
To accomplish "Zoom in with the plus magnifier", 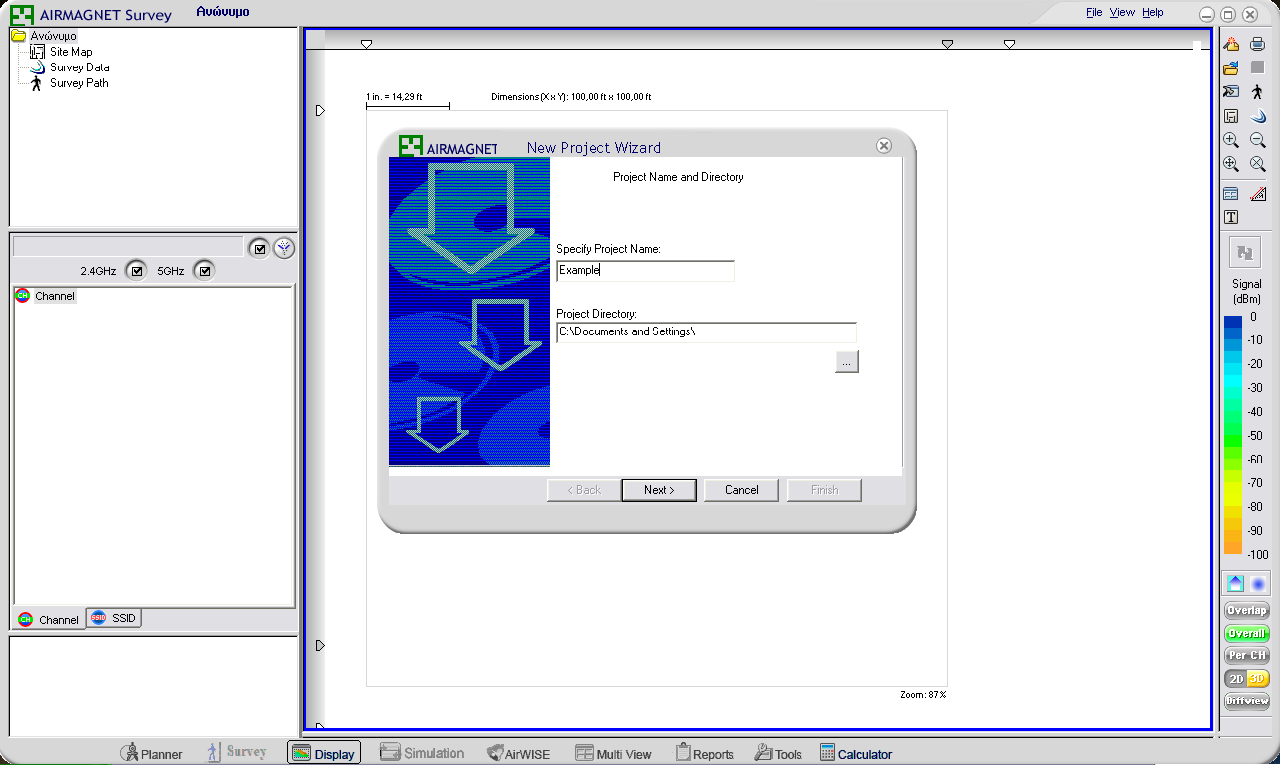I will [x=1231, y=140].
